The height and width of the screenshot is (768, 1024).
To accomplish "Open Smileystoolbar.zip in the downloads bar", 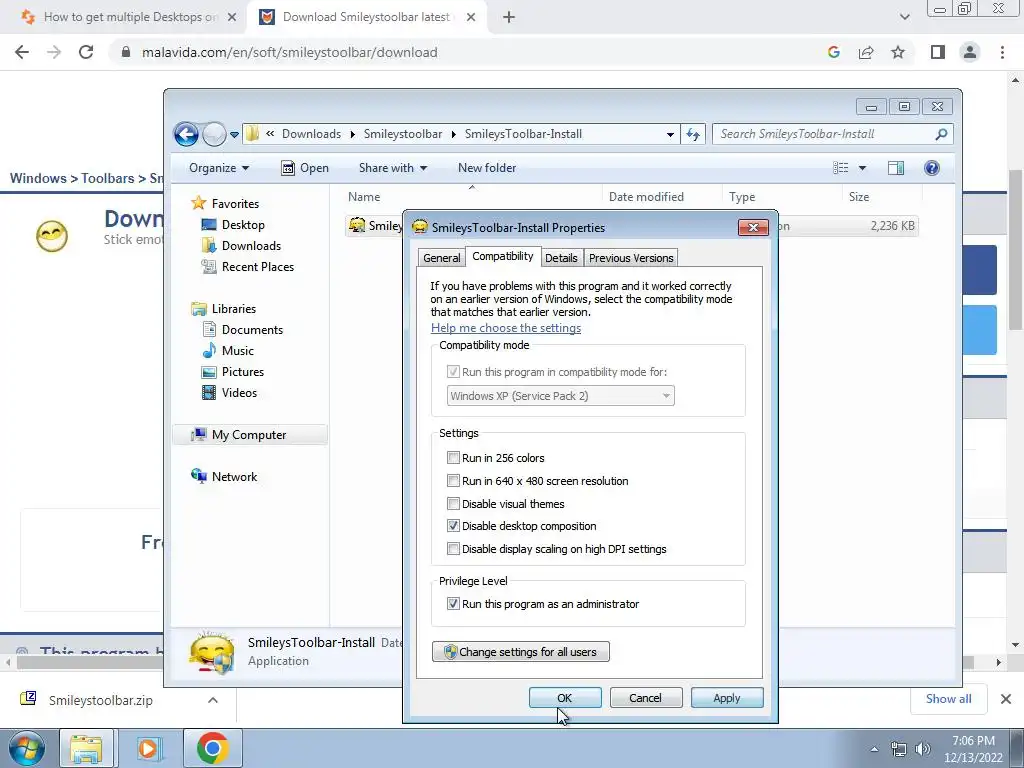I will coord(100,700).
